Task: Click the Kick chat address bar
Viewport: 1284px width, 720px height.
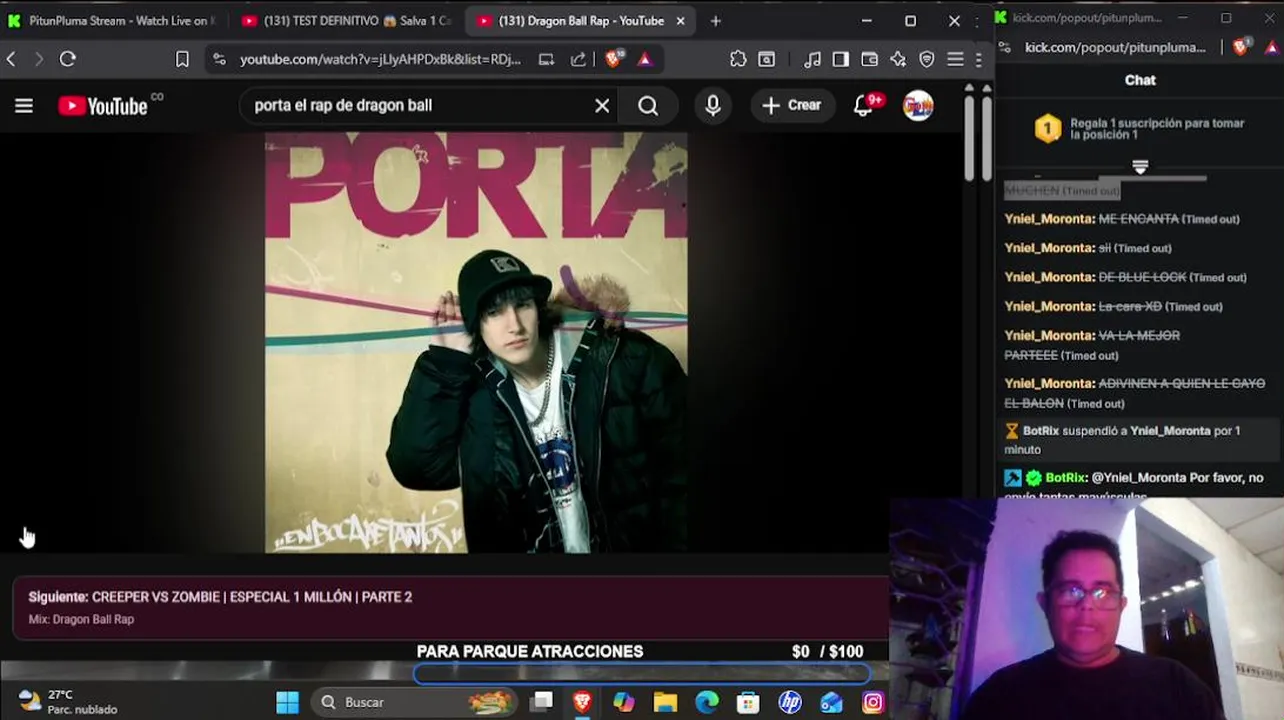Action: tap(1115, 47)
